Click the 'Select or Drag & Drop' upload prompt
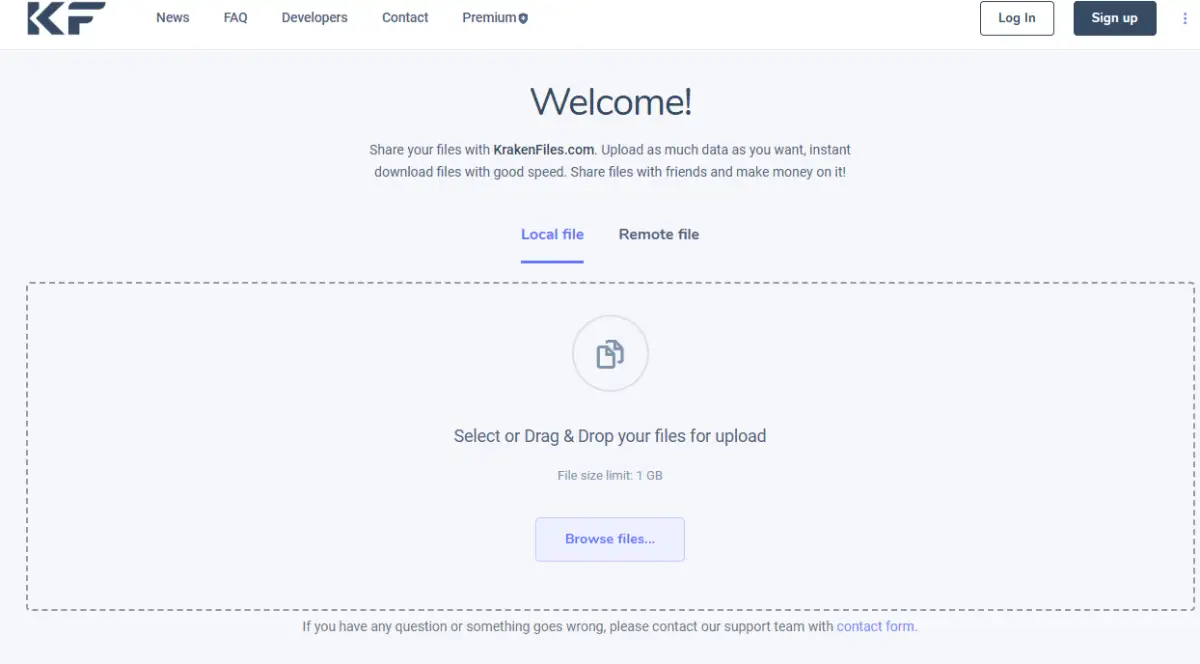Screen dimensions: 1200x664 (610, 436)
